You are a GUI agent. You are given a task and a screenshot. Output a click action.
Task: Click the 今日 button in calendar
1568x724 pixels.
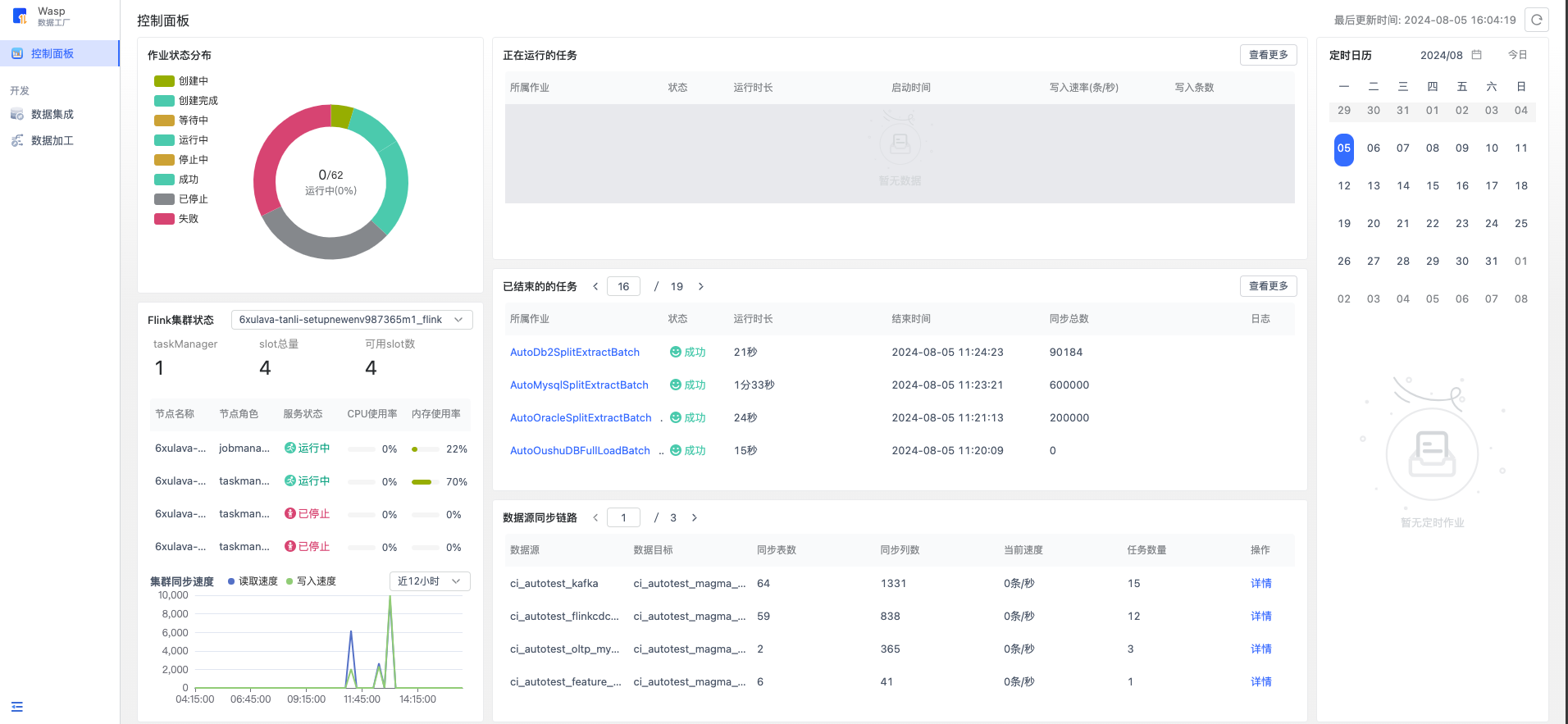click(1518, 55)
